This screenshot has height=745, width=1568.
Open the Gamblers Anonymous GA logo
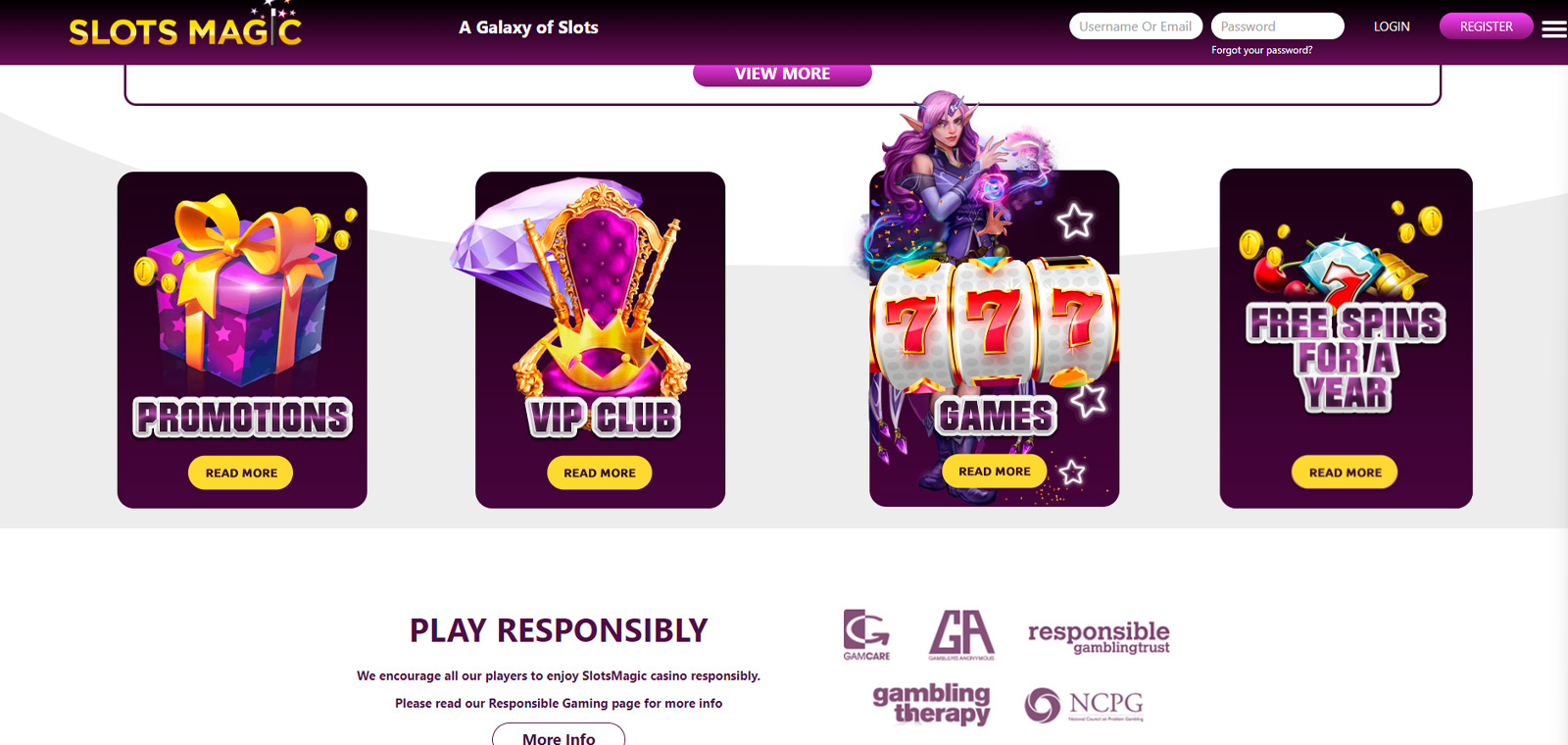(961, 635)
